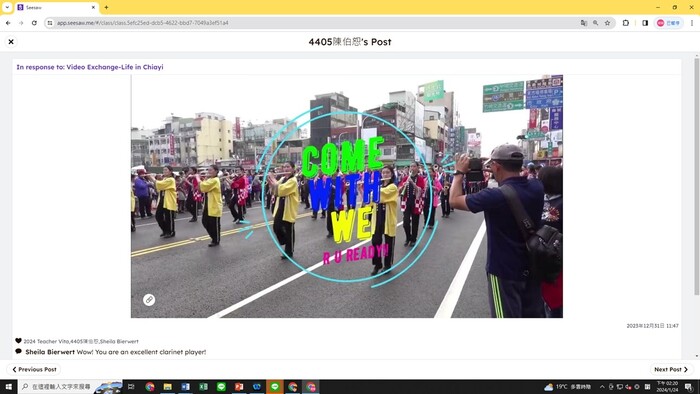
Task: Open the taskbar clock and date
Action: (x=668, y=387)
